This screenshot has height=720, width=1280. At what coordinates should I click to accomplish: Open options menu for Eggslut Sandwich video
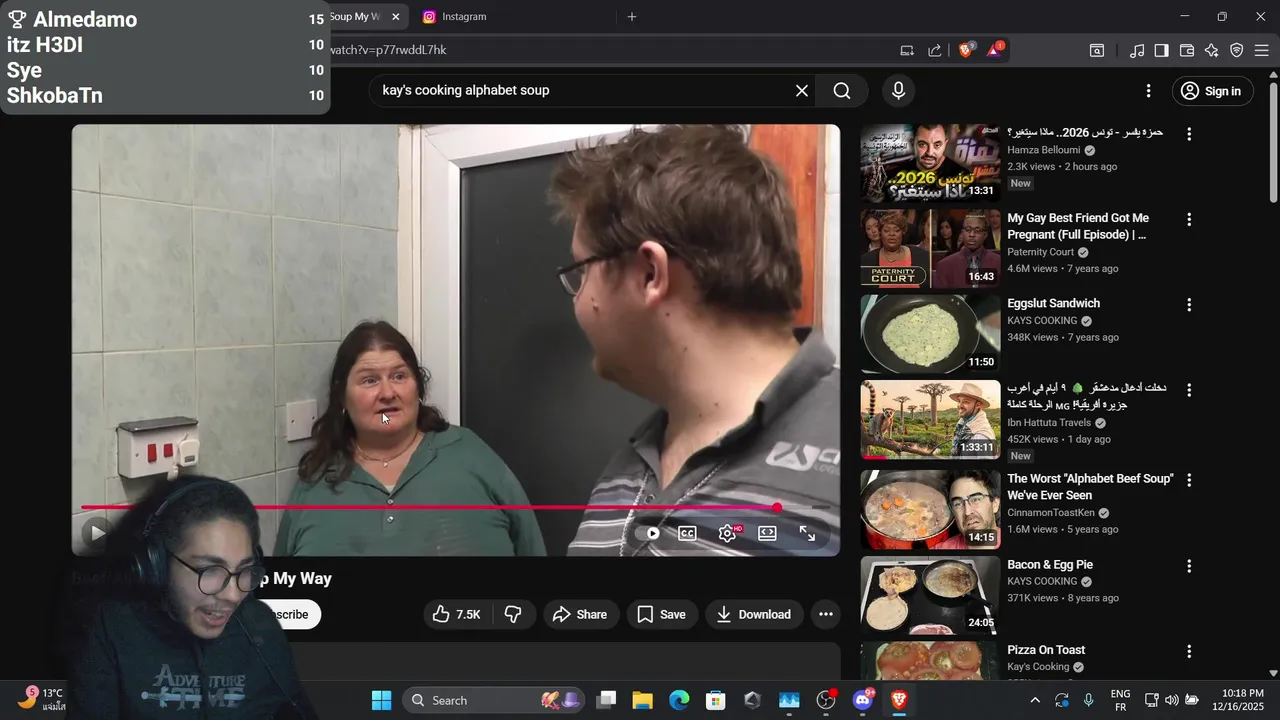click(x=1189, y=304)
